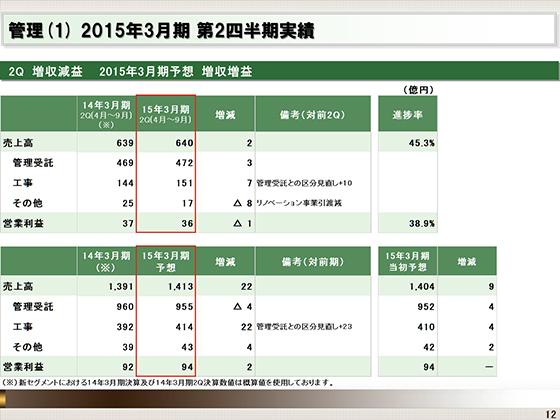Click the 45.3% progress rate cell

click(421, 143)
